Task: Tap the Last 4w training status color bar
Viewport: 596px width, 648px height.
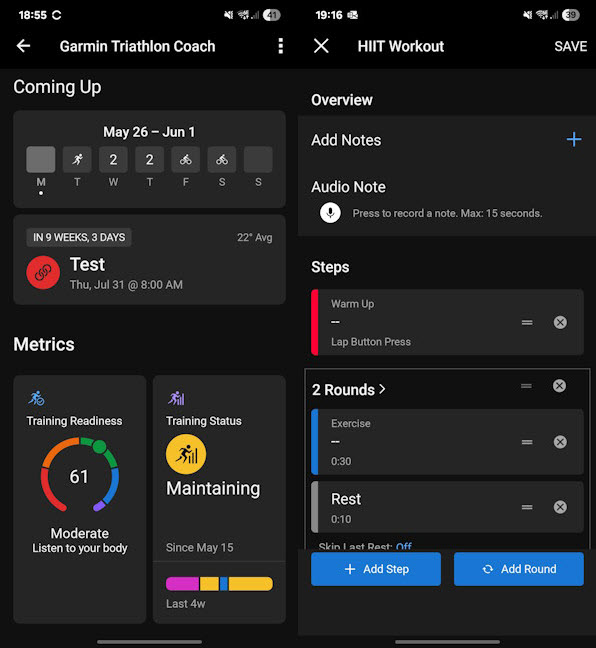Action: tap(219, 584)
